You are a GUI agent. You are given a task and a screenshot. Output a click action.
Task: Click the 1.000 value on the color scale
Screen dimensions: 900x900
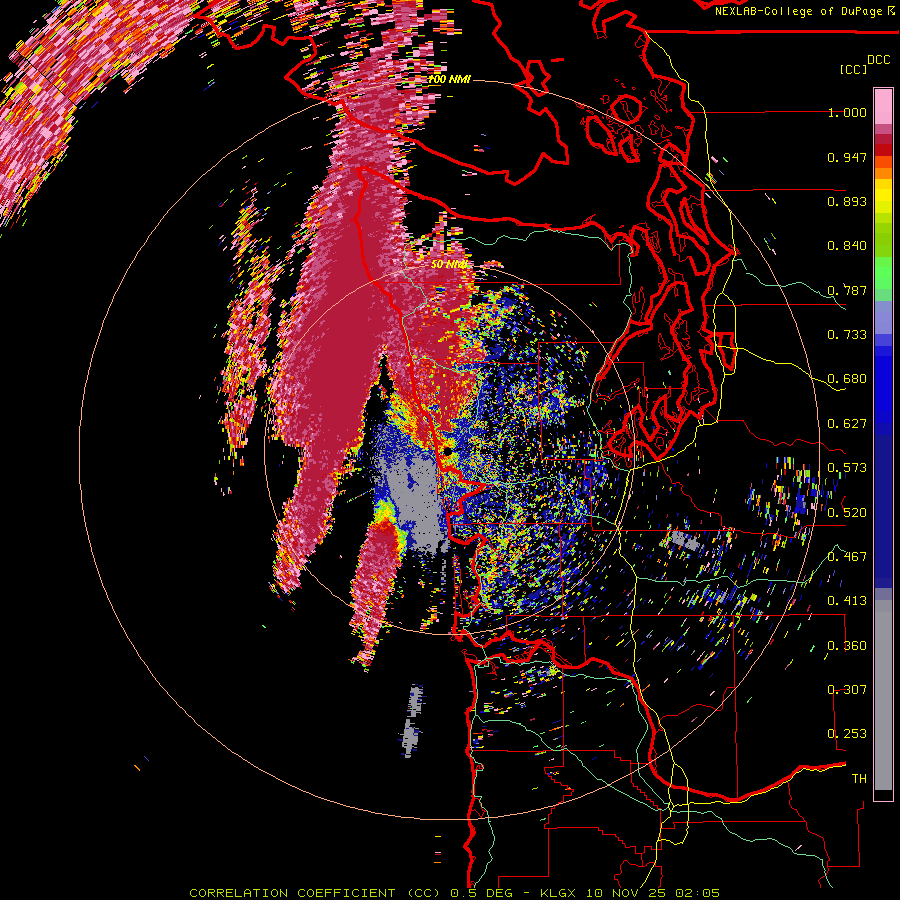[847, 112]
